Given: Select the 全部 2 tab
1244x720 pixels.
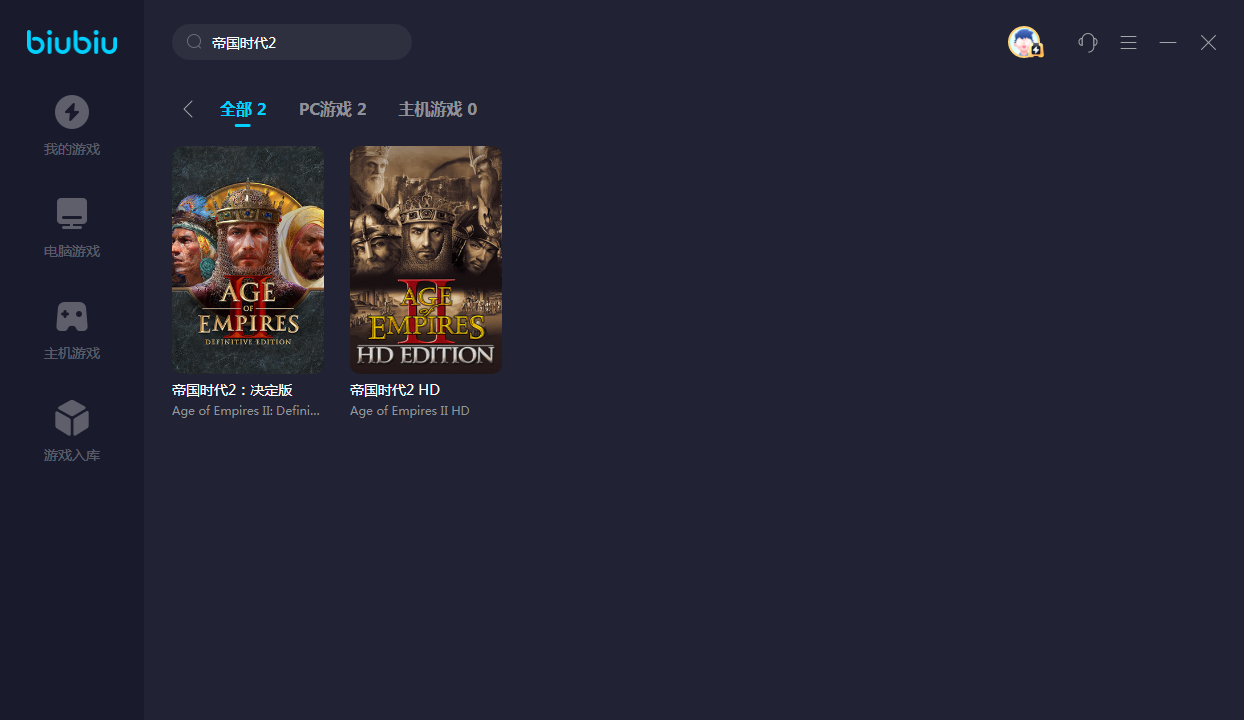Looking at the screenshot, I should coord(243,109).
